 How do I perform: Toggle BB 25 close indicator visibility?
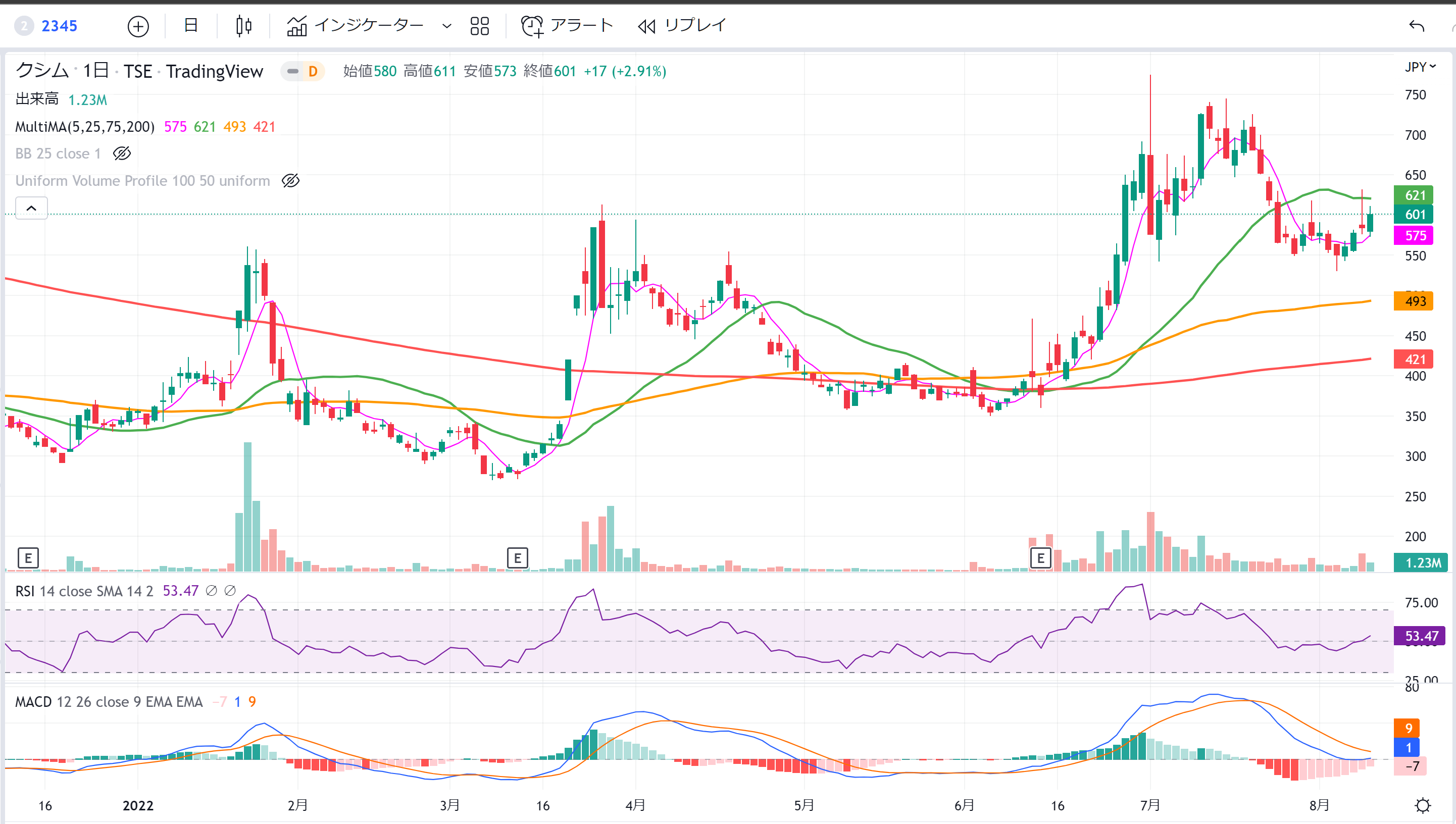[x=122, y=153]
